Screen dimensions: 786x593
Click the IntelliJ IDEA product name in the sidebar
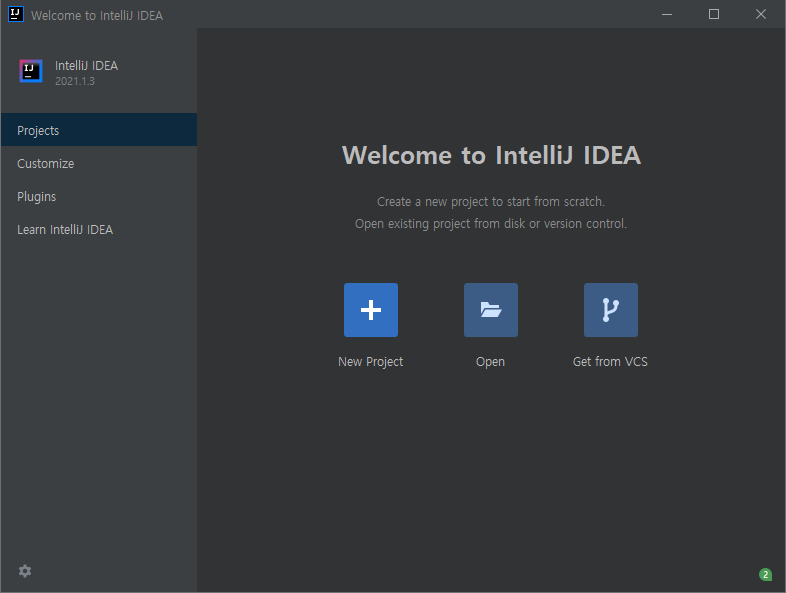86,66
